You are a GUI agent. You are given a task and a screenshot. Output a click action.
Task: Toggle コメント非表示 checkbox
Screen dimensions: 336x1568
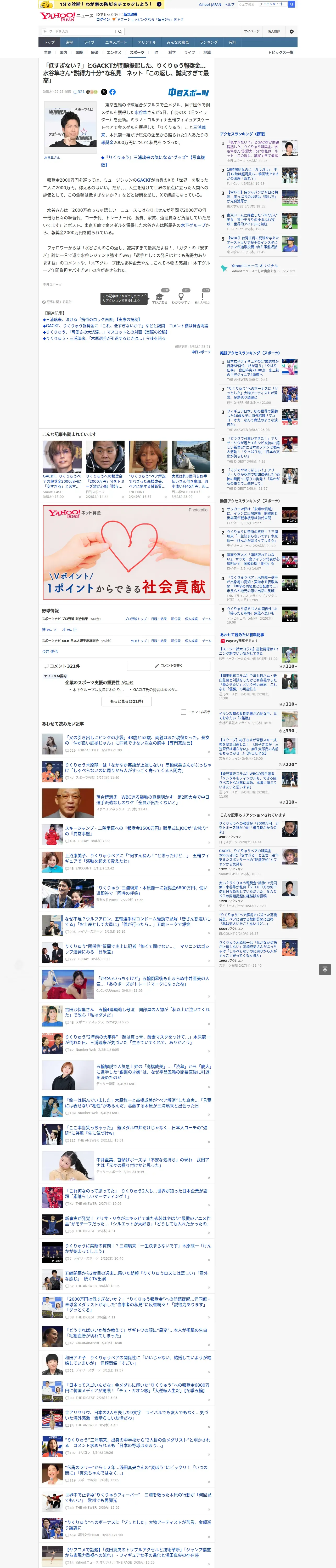tap(183, 712)
